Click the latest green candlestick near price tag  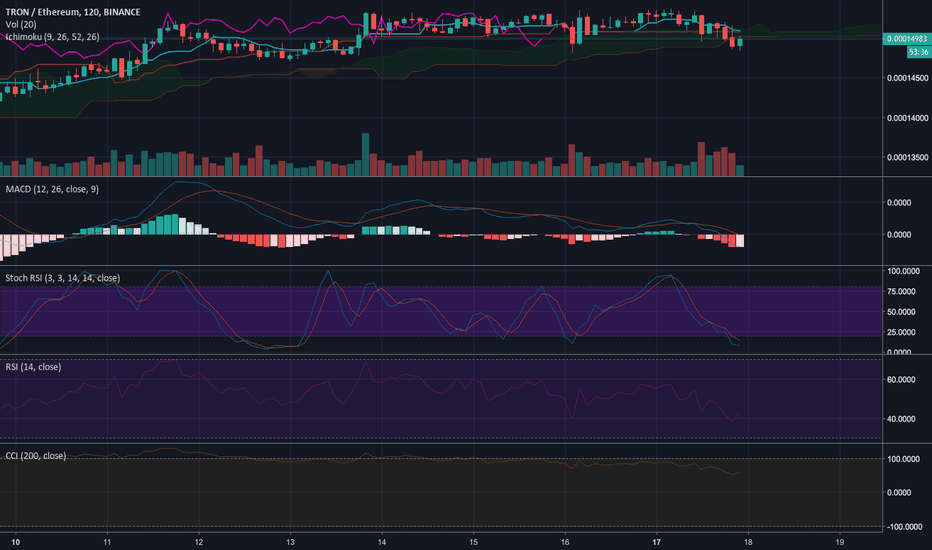[x=740, y=42]
